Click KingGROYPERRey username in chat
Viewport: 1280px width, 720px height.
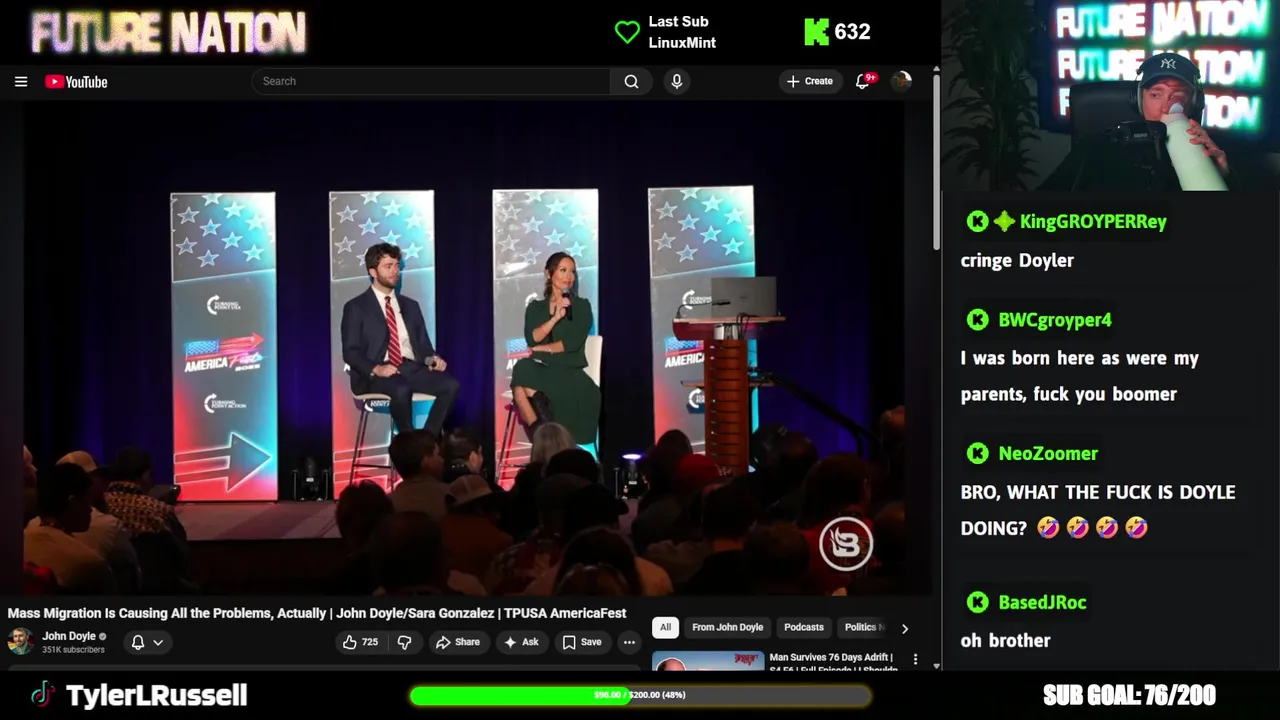pos(1093,222)
